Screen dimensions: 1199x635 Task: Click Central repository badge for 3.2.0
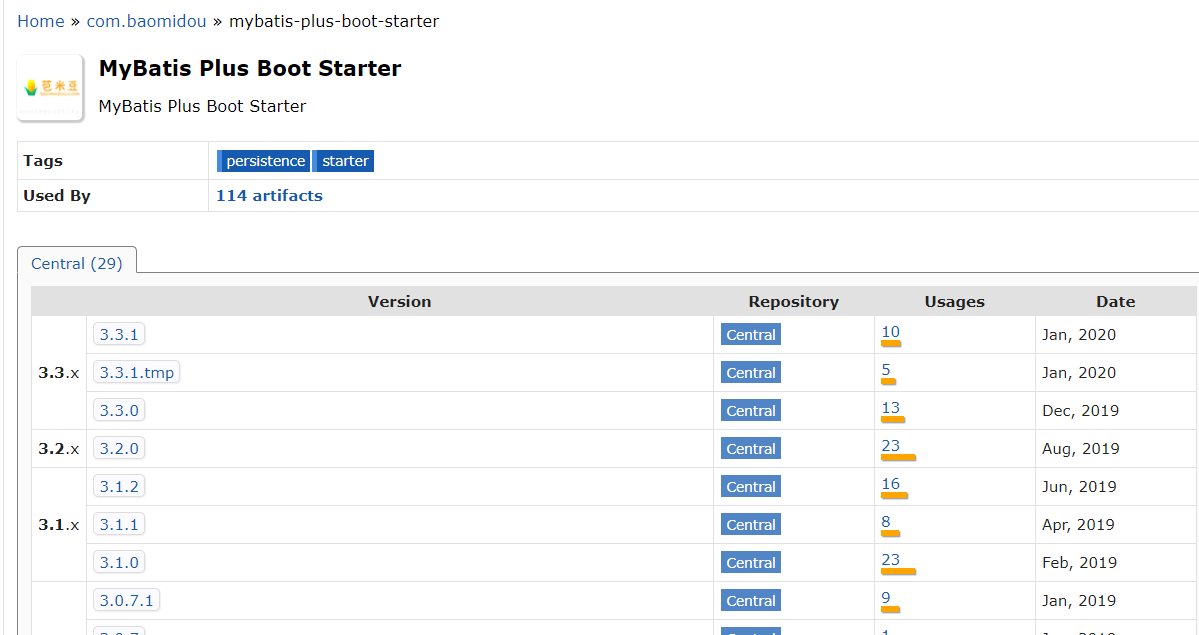751,449
